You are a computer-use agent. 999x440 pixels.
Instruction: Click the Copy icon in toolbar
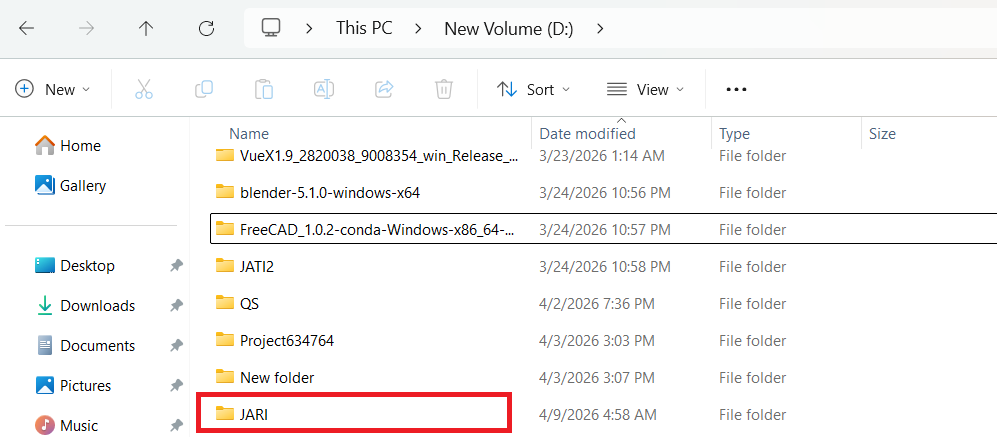pos(204,89)
